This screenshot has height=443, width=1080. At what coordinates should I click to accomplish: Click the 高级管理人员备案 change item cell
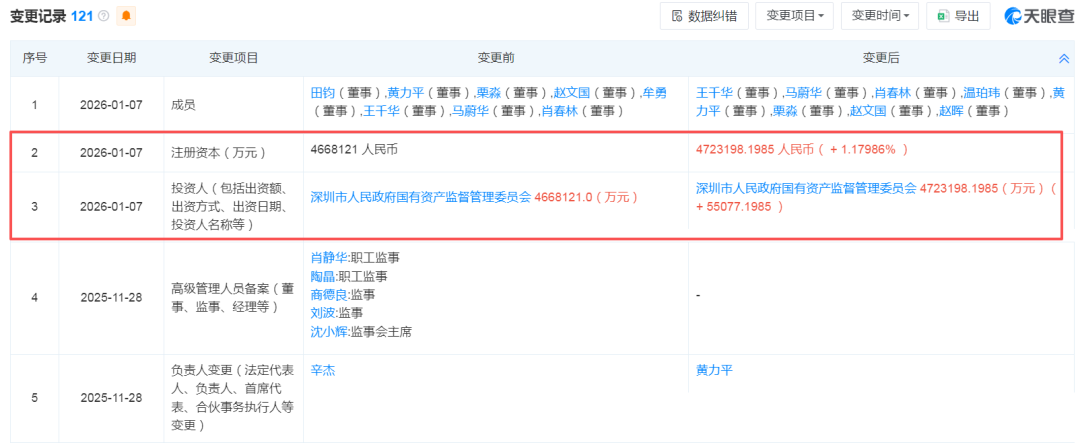pyautogui.click(x=233, y=298)
